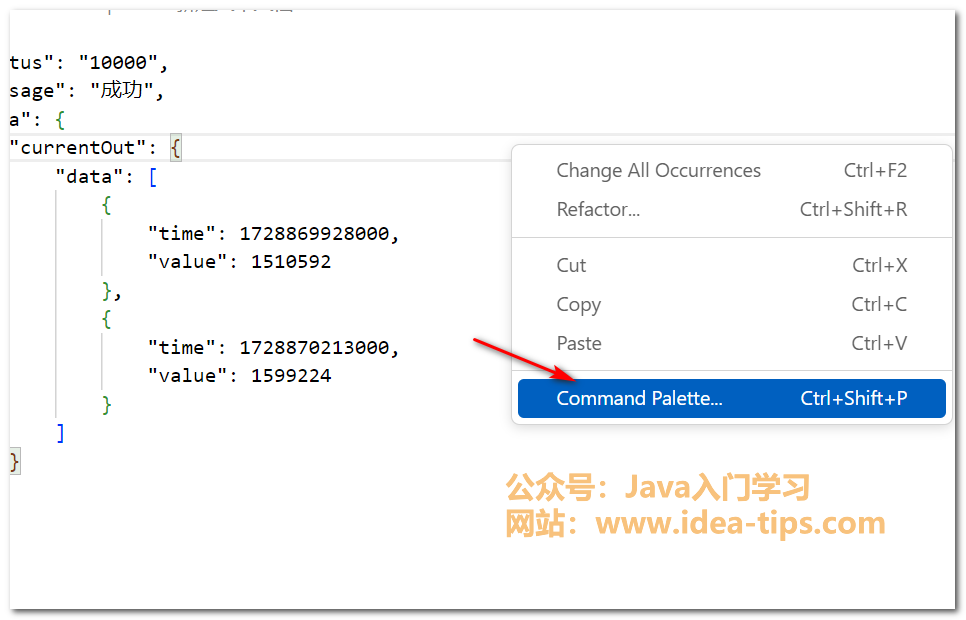Click the highlighted closing brace at bottom

coord(15,462)
